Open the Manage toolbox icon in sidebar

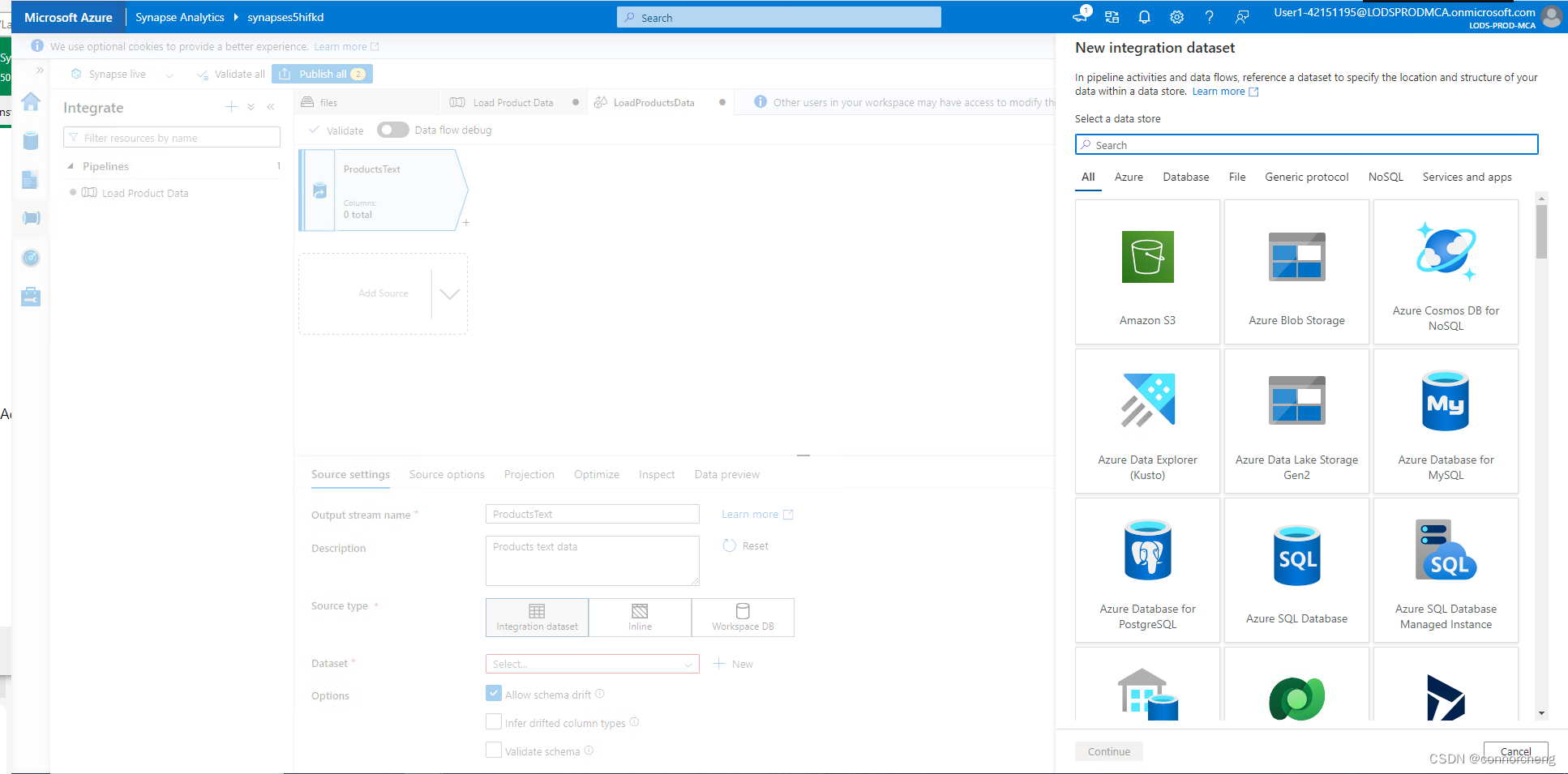(x=31, y=297)
